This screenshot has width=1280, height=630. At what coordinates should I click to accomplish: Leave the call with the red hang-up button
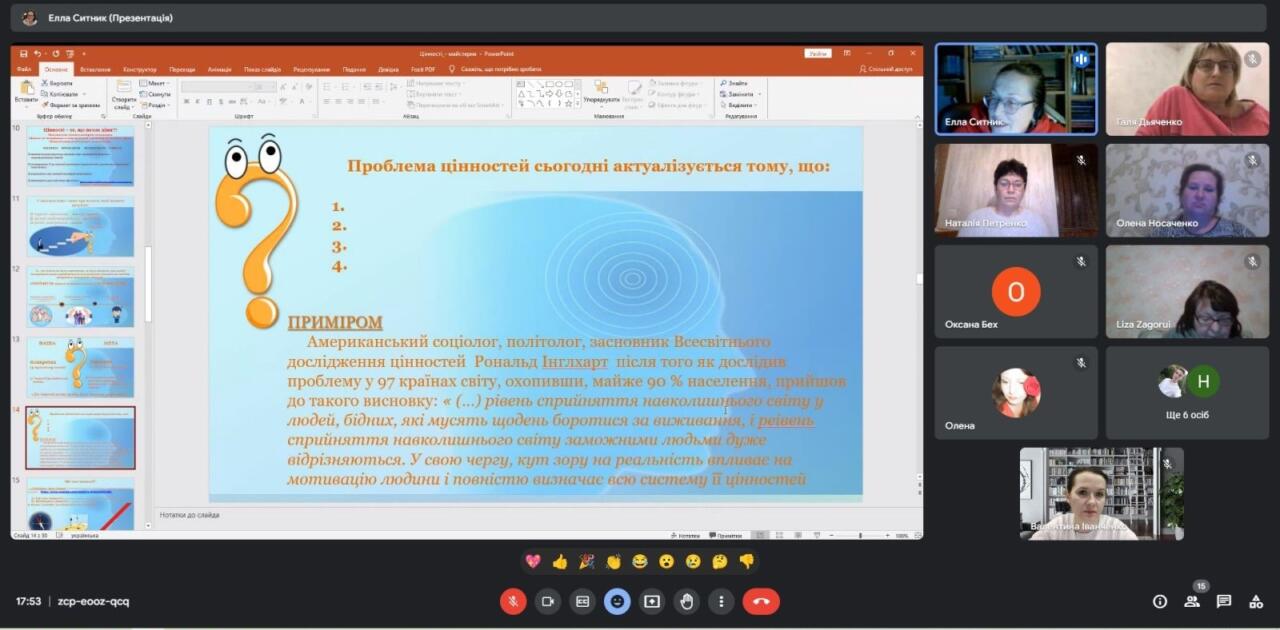coord(761,601)
